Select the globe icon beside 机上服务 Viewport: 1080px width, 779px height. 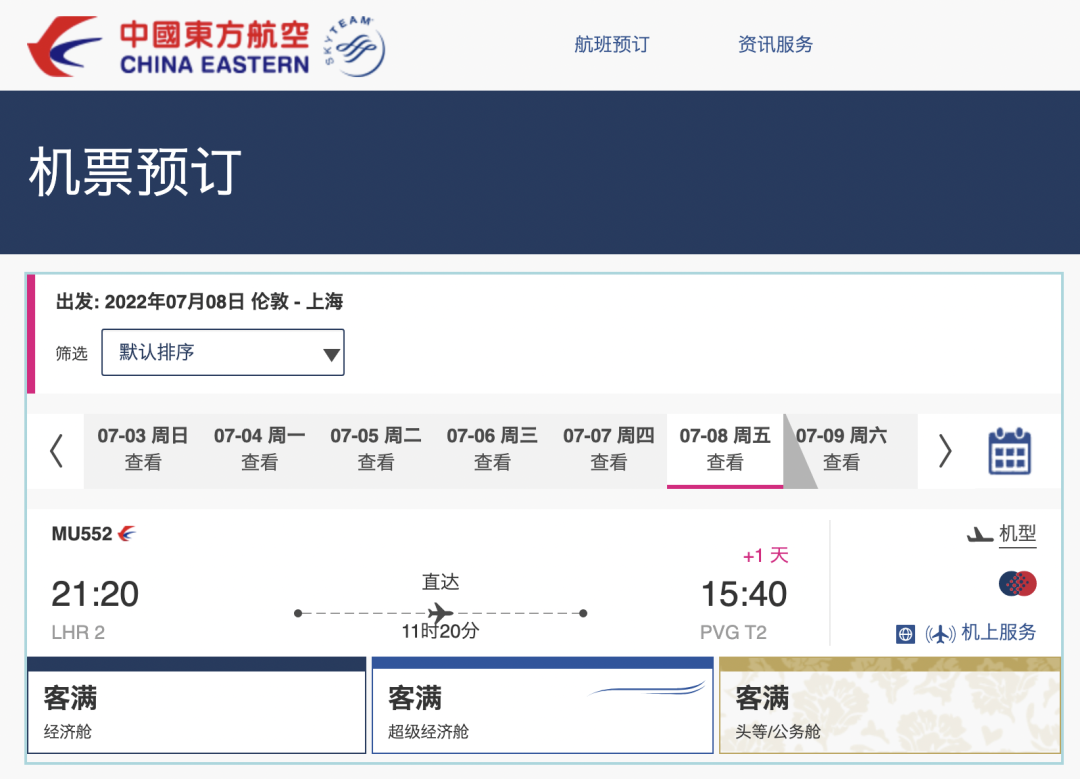click(x=906, y=633)
